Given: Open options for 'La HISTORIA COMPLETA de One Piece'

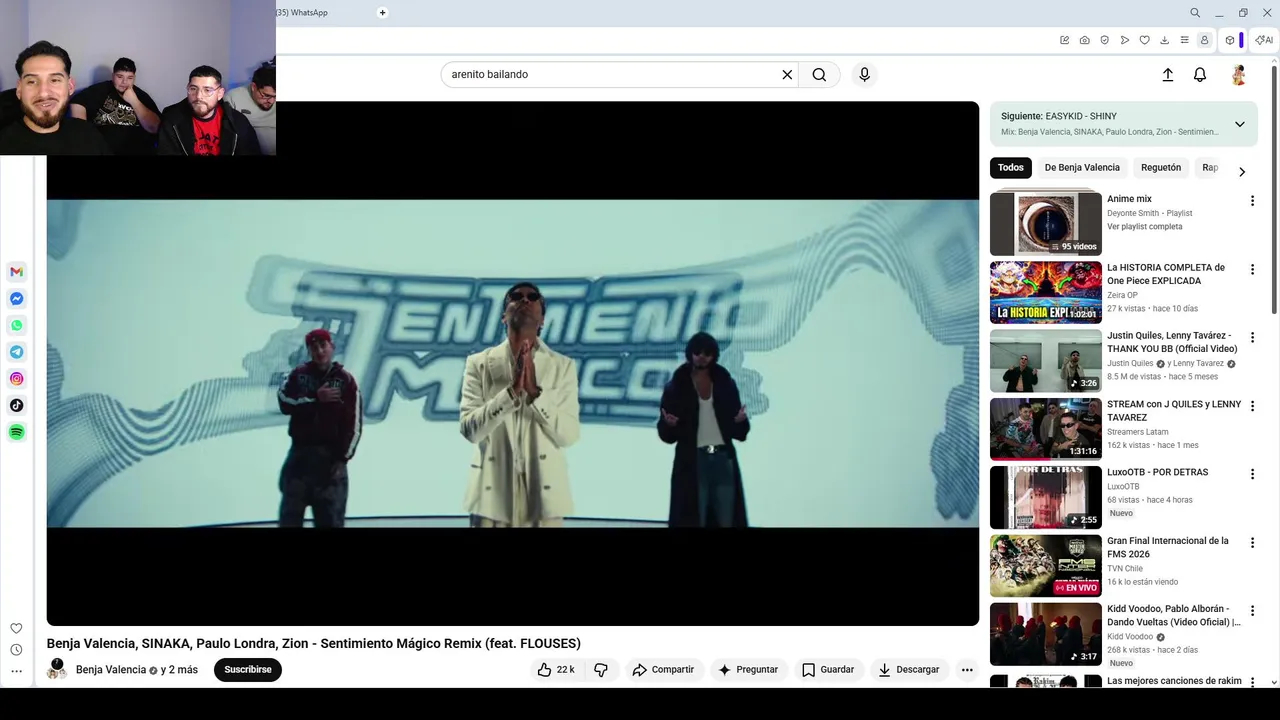Looking at the screenshot, I should [1252, 270].
